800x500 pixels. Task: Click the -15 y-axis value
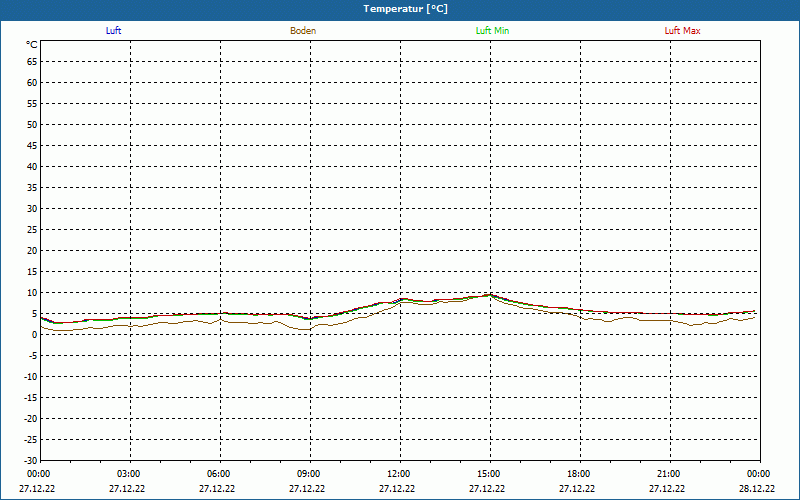click(31, 398)
